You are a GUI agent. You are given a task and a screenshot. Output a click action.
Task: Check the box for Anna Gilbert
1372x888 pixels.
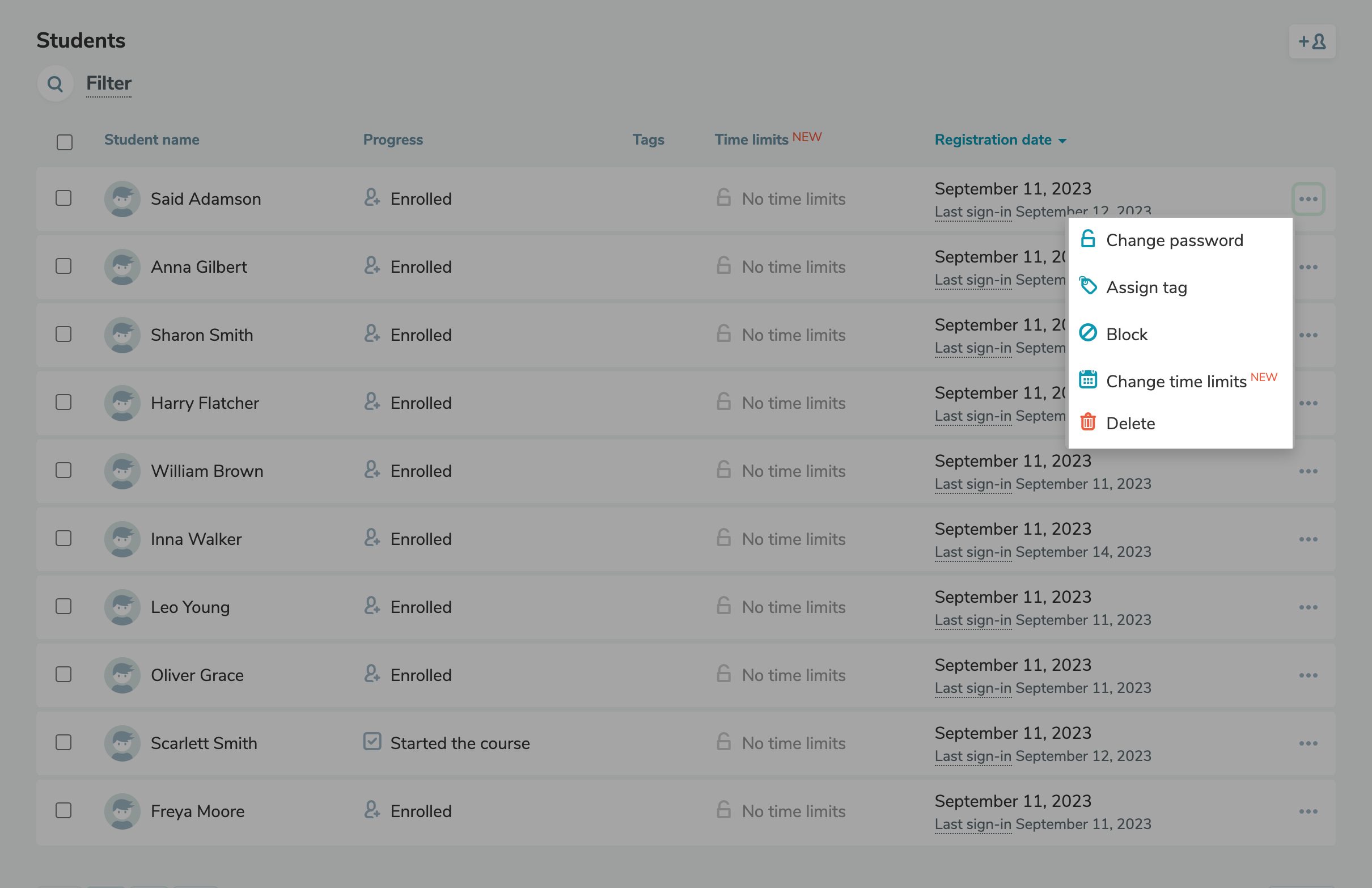click(63, 267)
